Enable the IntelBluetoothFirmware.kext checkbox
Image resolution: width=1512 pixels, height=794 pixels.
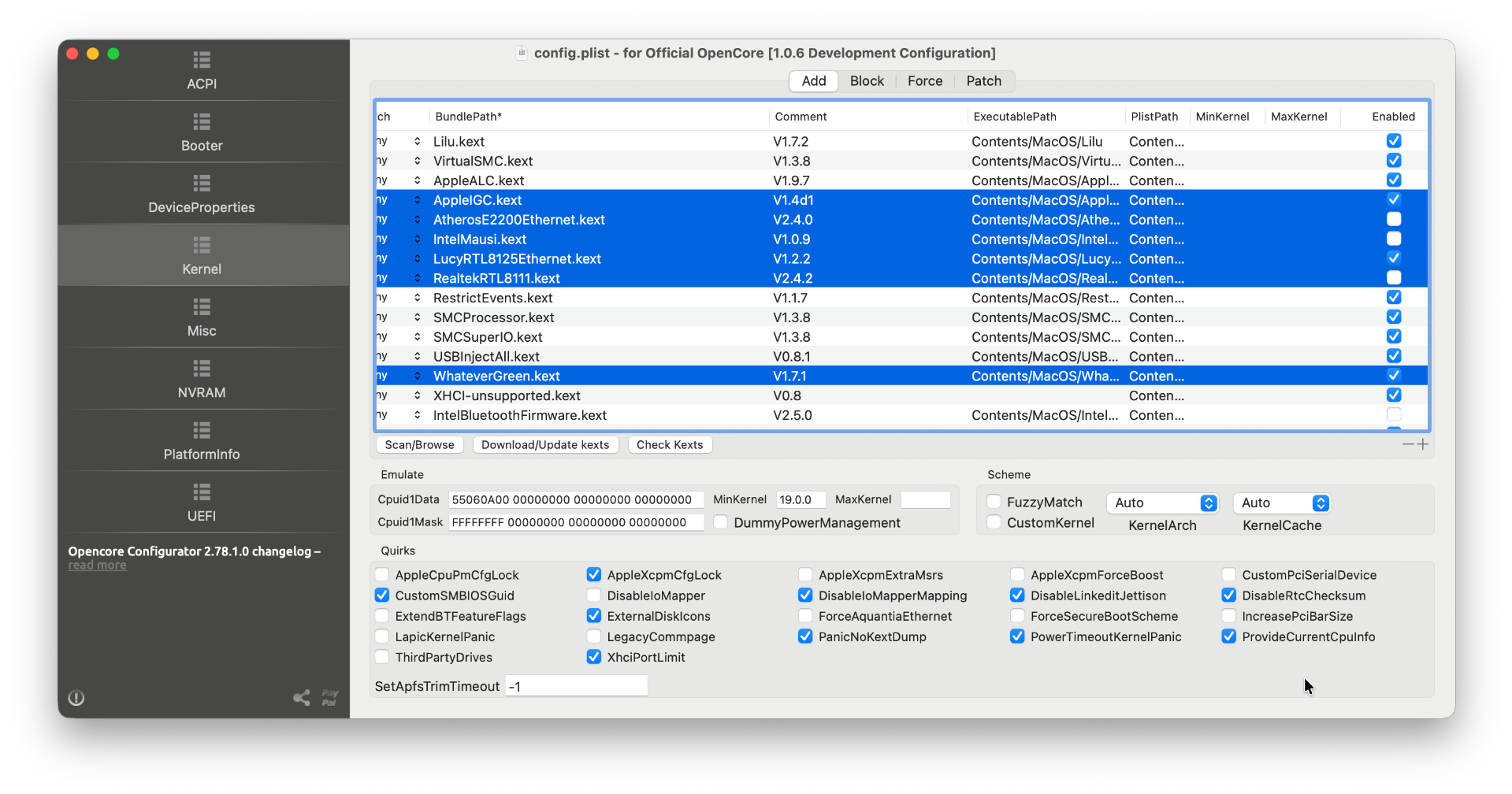(x=1394, y=414)
